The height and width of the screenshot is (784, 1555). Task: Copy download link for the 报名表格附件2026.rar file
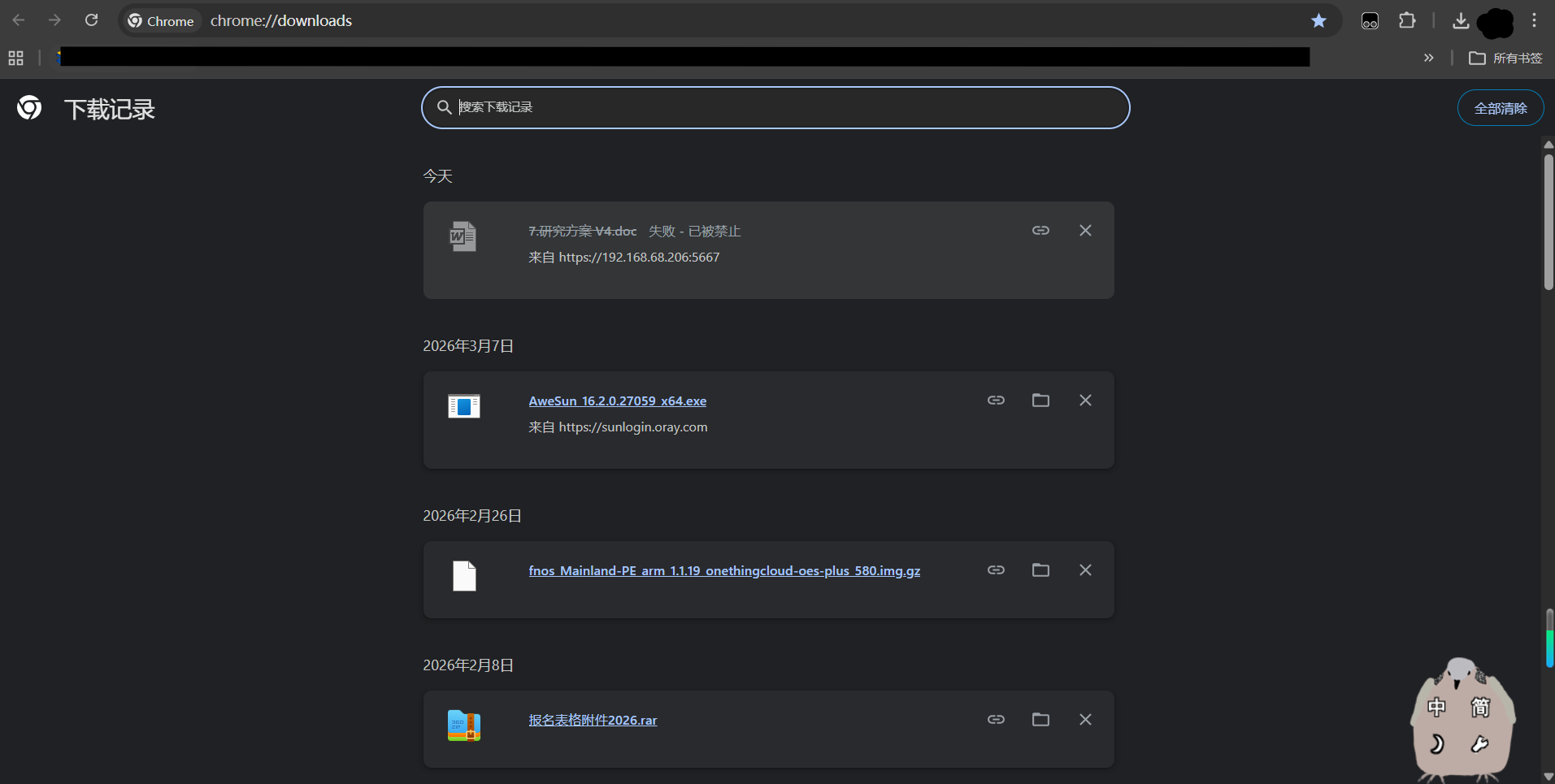click(996, 720)
